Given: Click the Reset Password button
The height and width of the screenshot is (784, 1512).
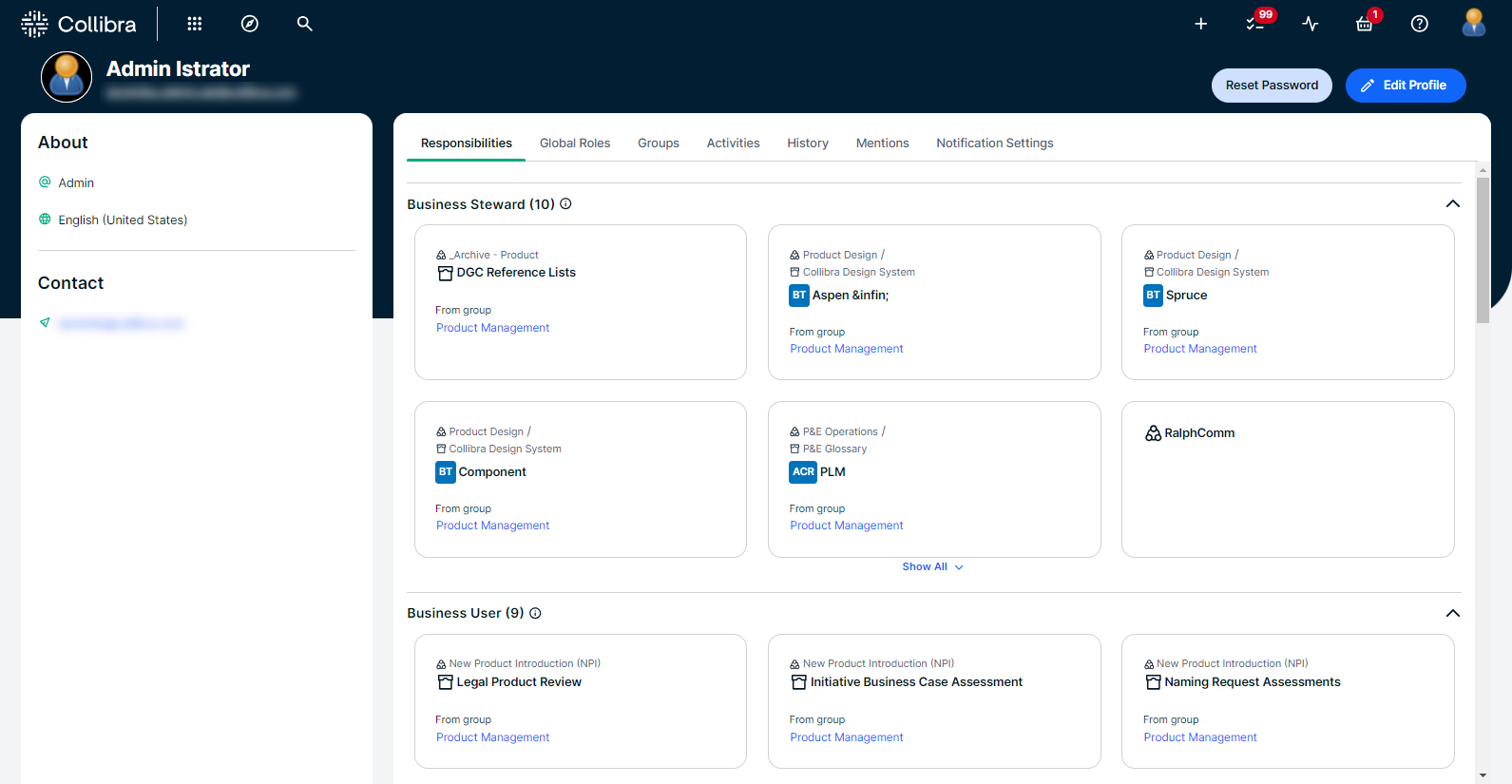Looking at the screenshot, I should click(1272, 86).
